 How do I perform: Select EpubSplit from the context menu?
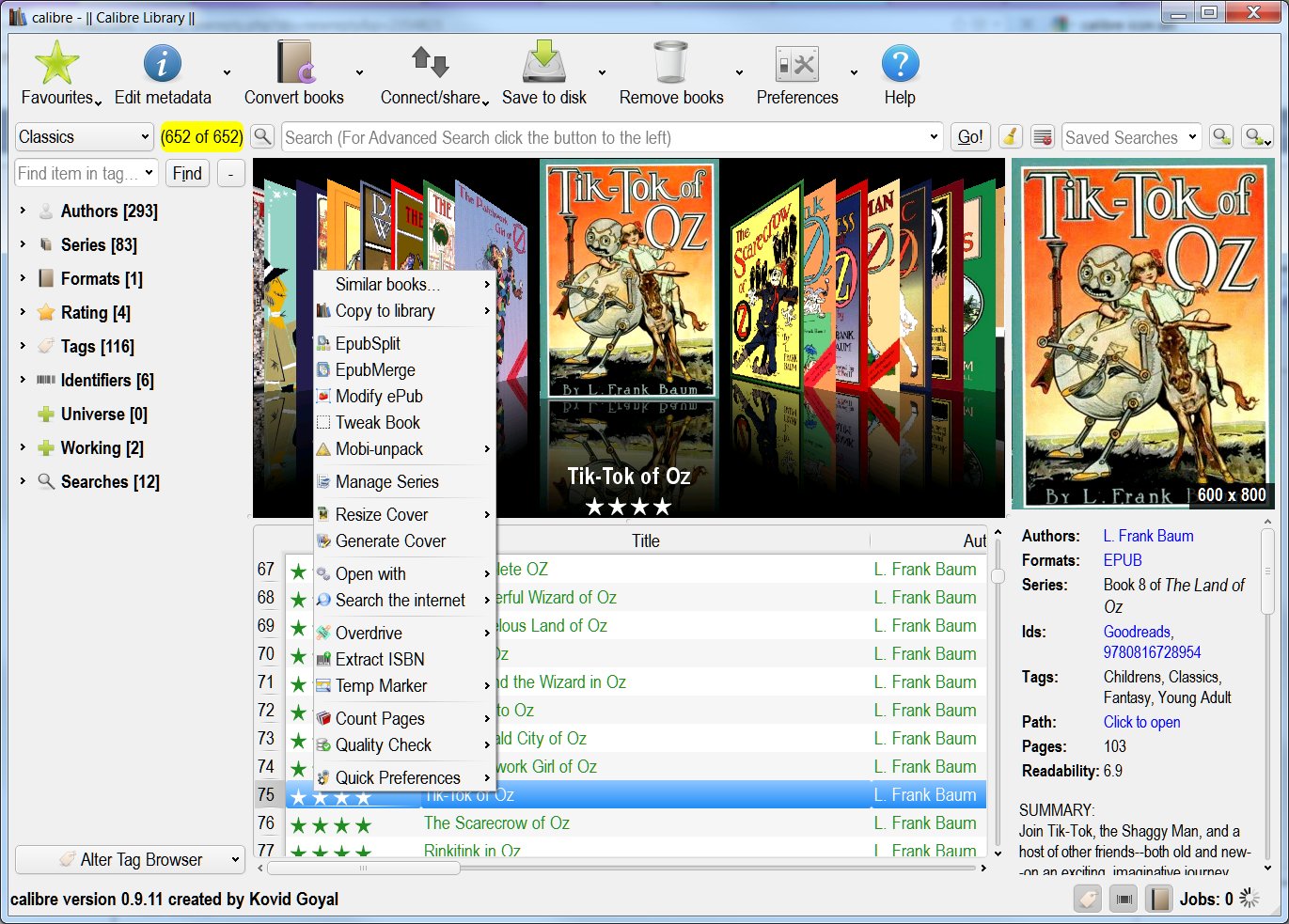coord(404,344)
